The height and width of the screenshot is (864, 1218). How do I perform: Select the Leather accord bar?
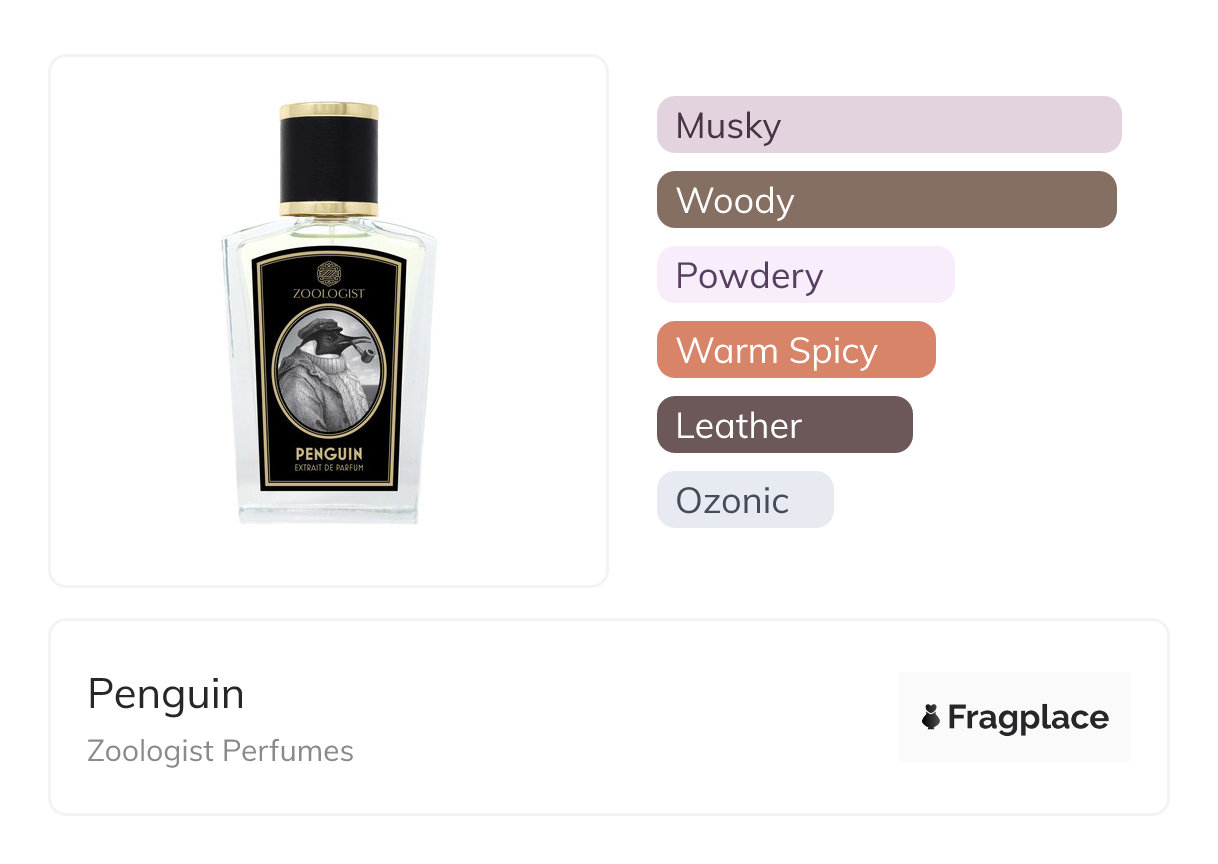[784, 425]
